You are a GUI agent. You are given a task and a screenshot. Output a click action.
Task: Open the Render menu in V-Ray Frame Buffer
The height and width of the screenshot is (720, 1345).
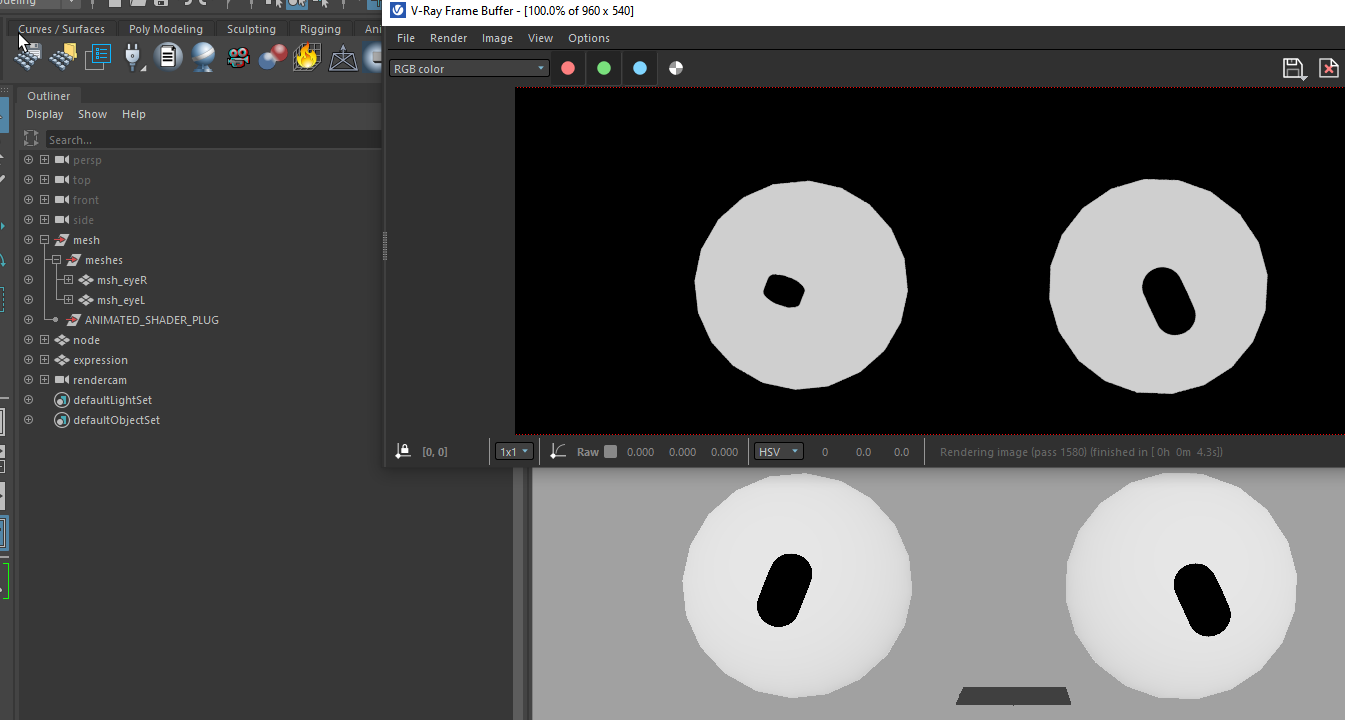pyautogui.click(x=448, y=38)
